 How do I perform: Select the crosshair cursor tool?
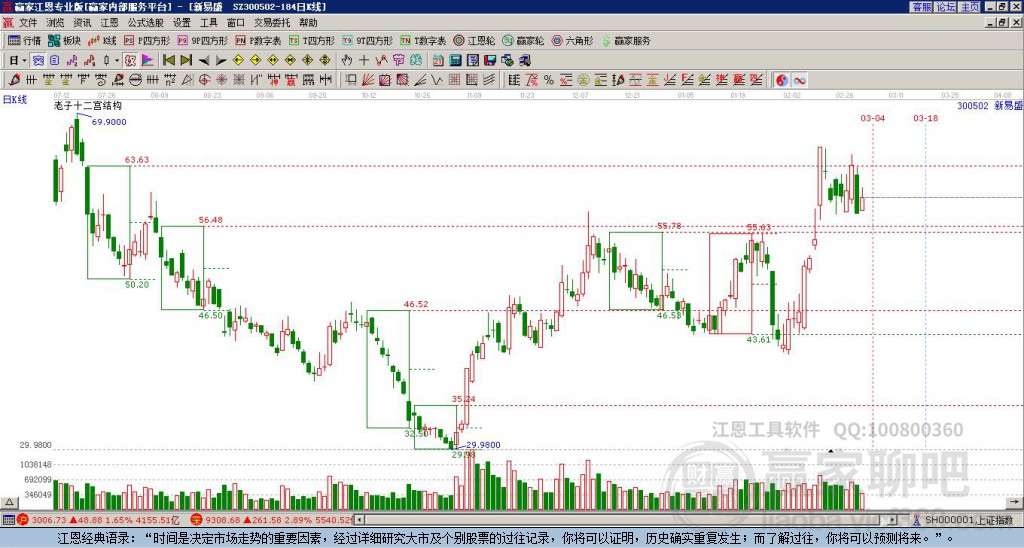coord(364,61)
